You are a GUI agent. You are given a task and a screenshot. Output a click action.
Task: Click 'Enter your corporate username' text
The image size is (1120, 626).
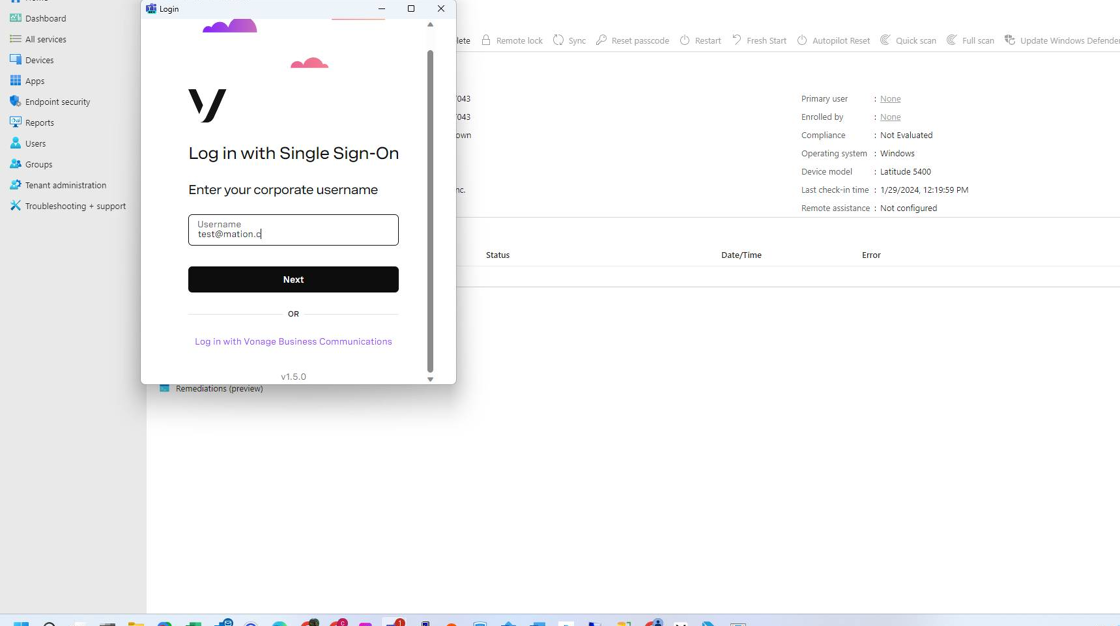(283, 189)
